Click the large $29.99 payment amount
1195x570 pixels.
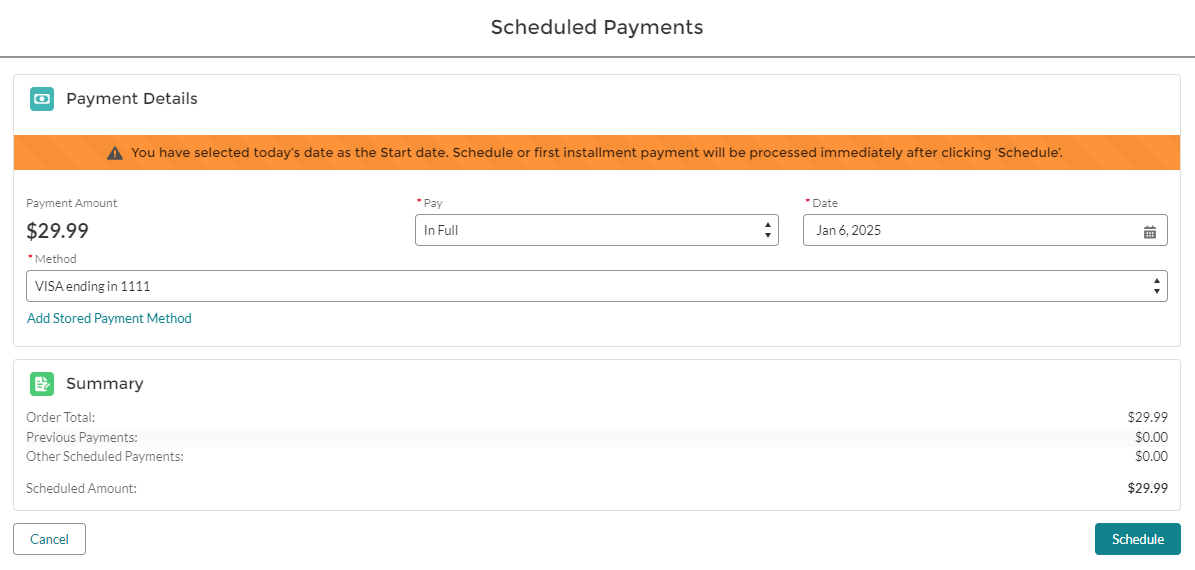(57, 231)
